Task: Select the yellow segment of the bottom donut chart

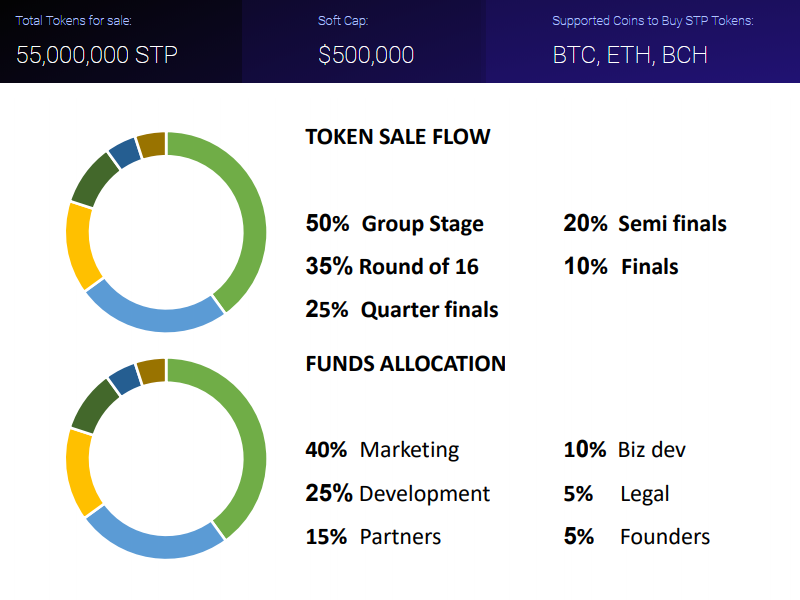Action: [x=79, y=470]
